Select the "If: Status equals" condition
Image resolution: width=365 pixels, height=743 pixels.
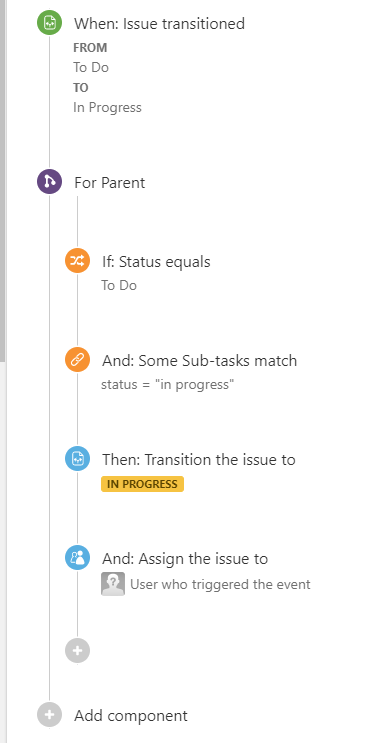156,262
